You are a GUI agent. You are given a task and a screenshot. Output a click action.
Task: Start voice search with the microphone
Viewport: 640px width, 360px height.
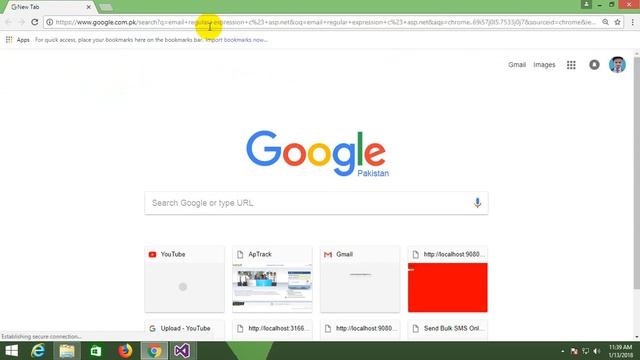point(477,202)
